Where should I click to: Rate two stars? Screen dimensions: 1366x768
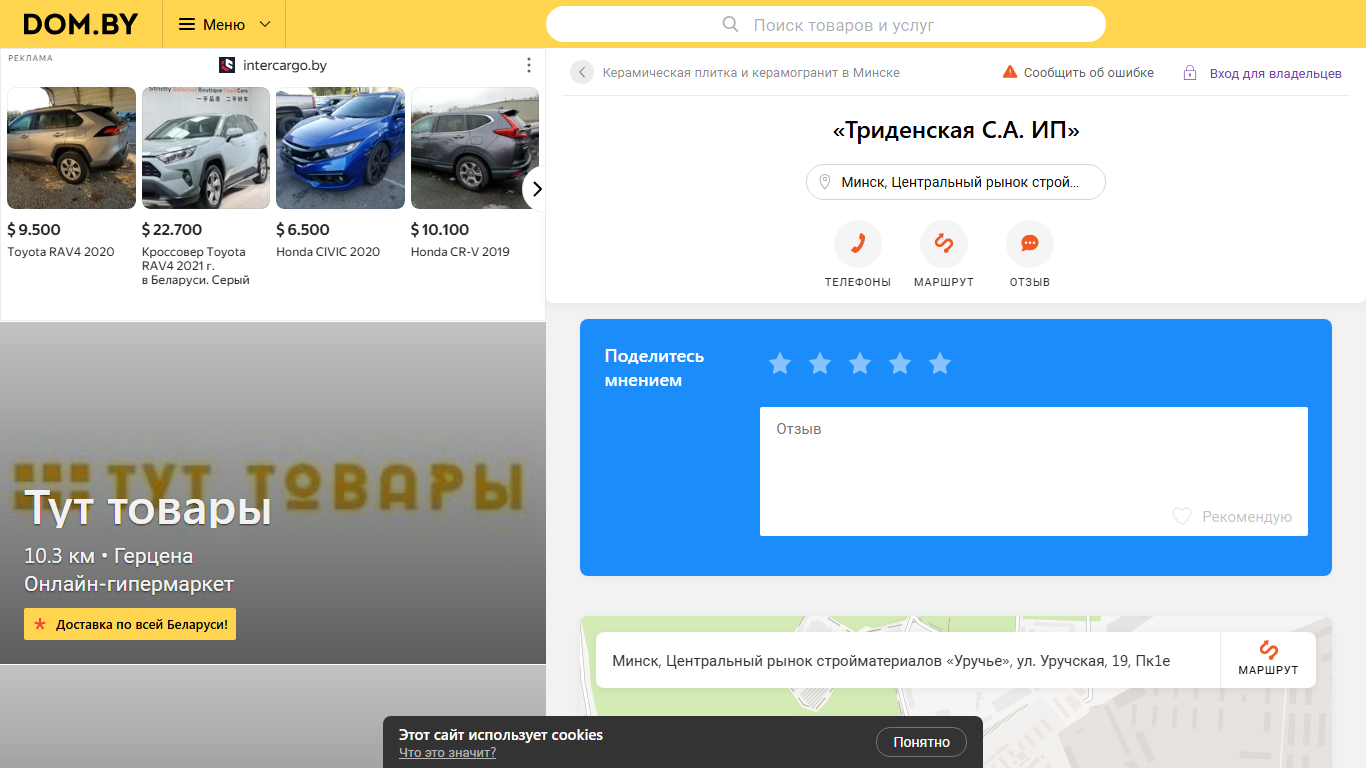click(x=820, y=364)
